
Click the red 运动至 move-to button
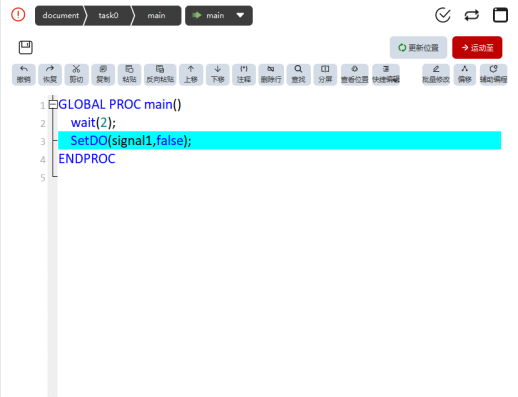(477, 48)
